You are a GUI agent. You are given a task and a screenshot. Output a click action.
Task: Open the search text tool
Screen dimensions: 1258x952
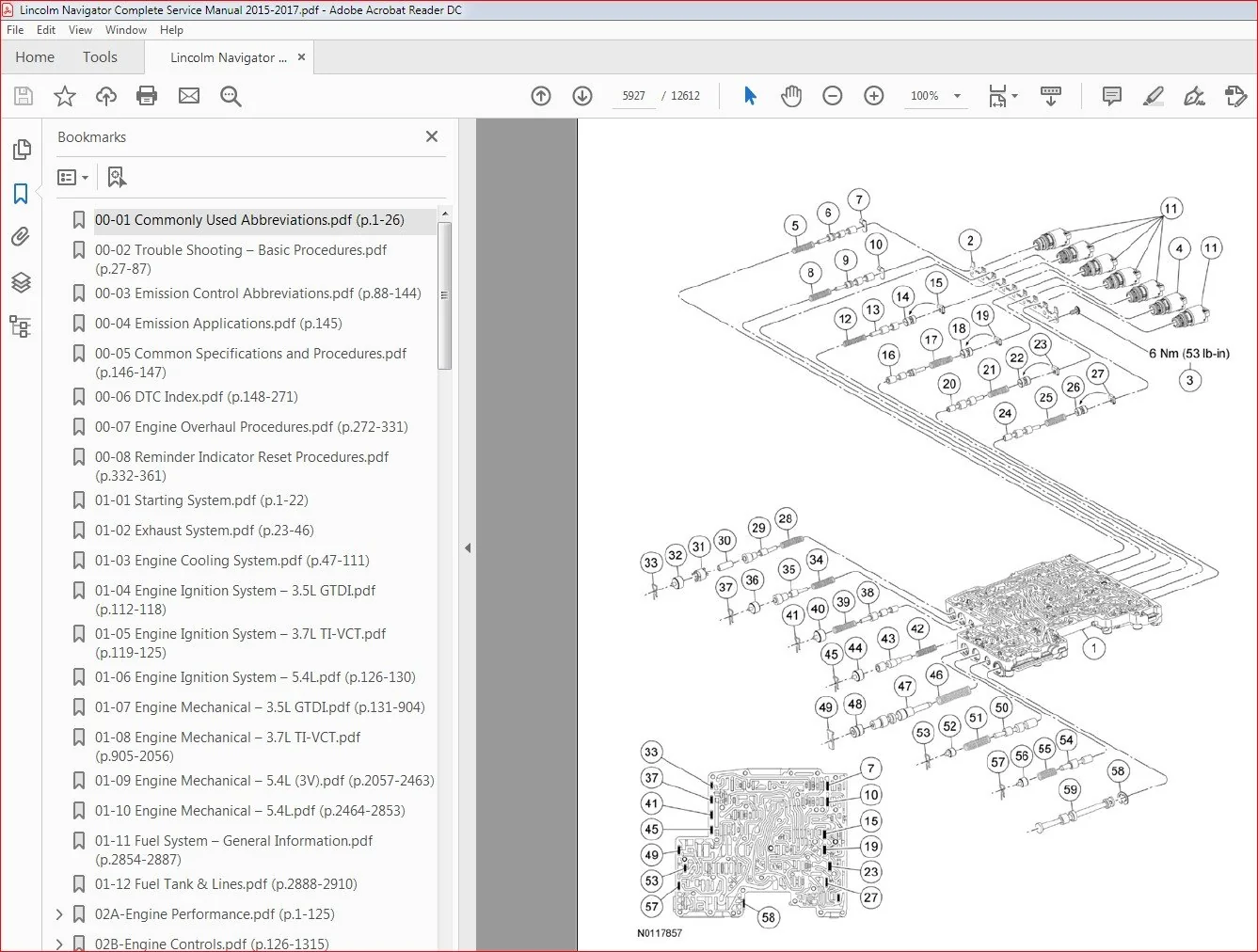pos(231,96)
